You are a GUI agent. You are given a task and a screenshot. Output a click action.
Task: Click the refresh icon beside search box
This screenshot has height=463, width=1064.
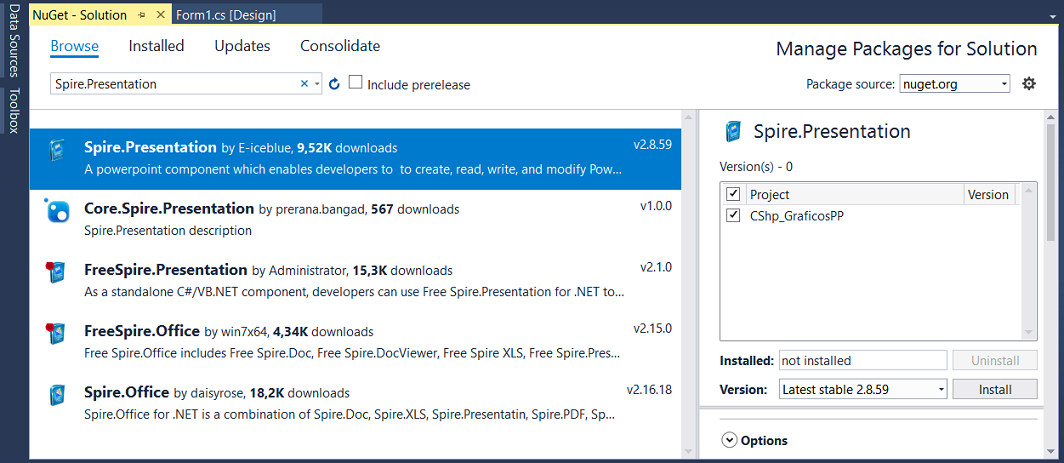coord(334,84)
